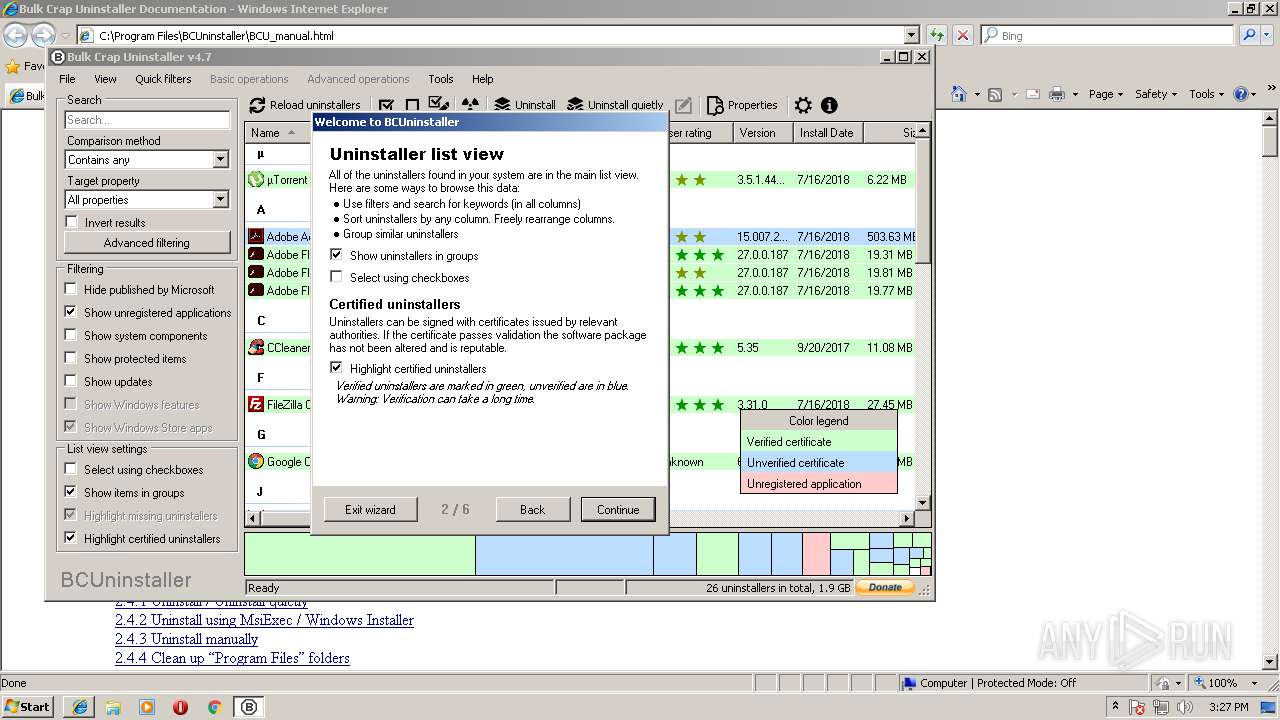Open View menu in BCUninstaller
The image size is (1280, 720).
coord(105,79)
